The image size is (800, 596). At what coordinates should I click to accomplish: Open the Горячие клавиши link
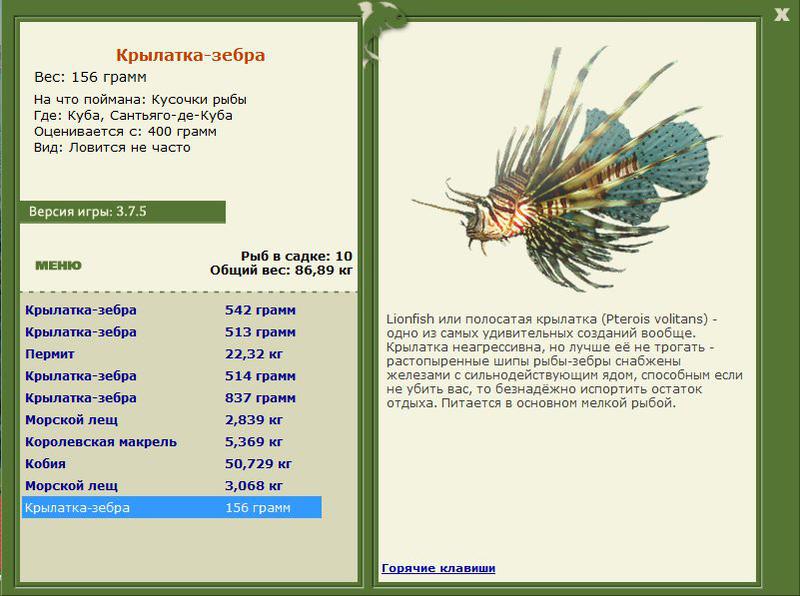438,568
